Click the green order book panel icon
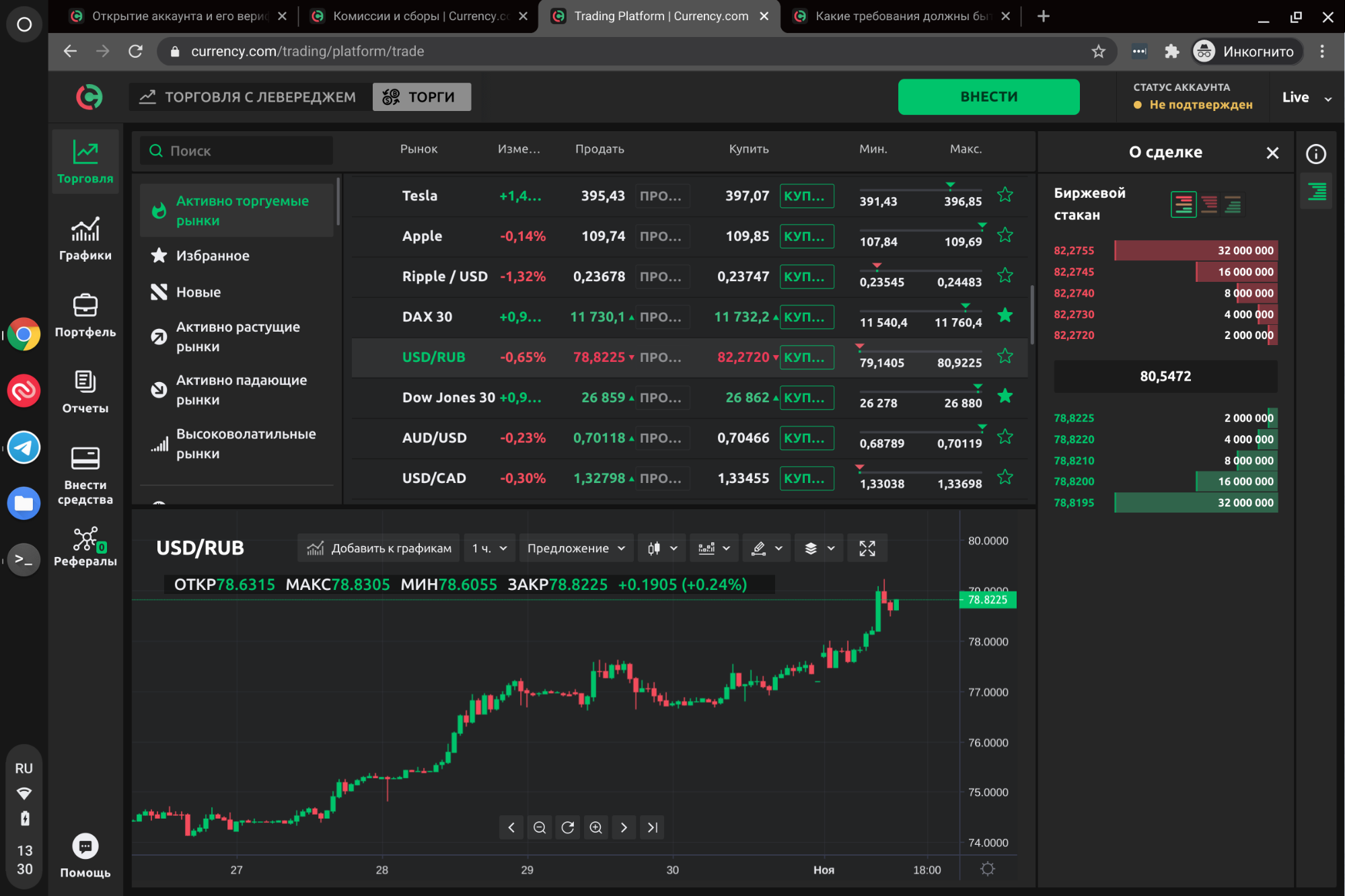 (1317, 192)
